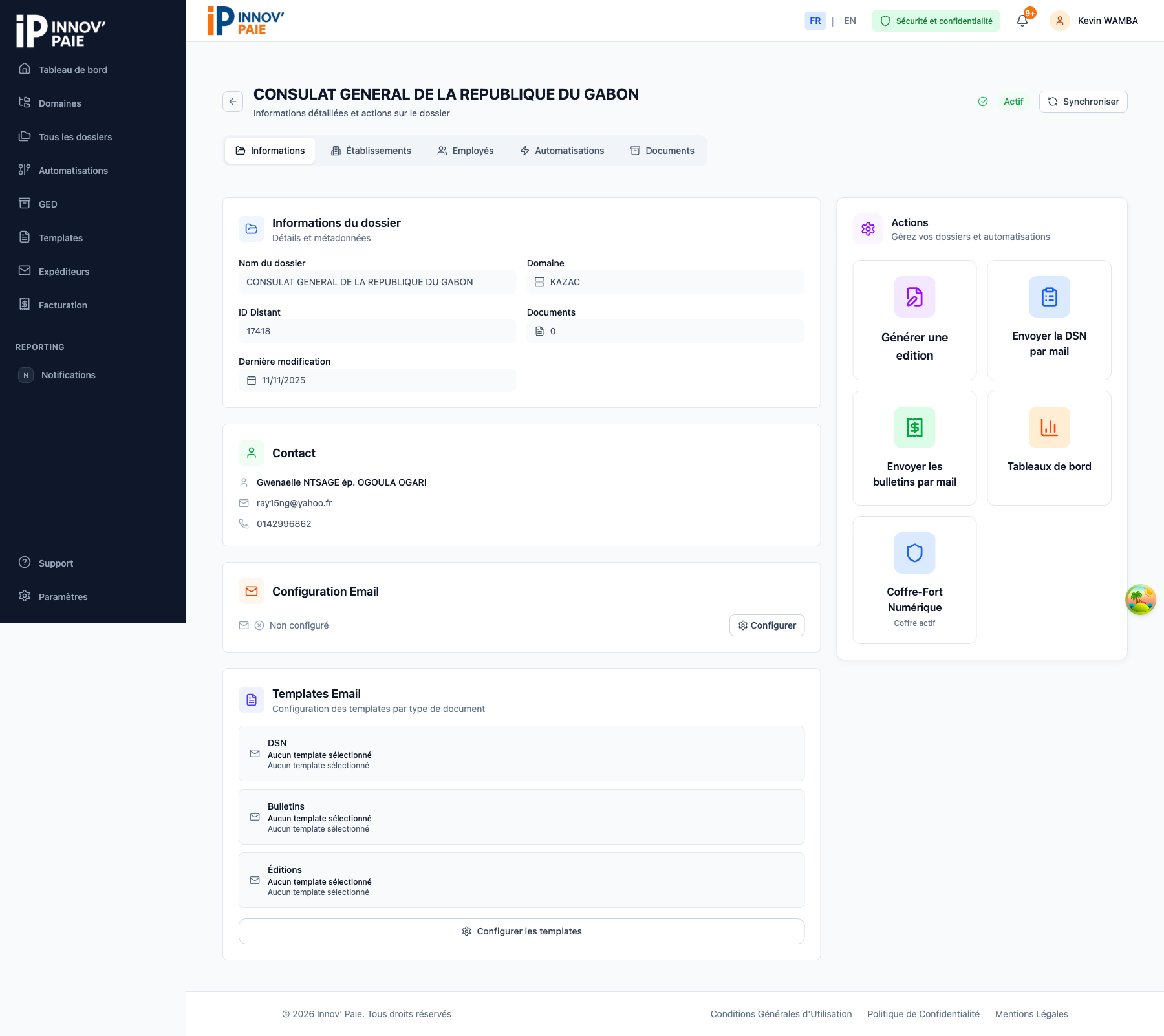
Task: Click the Innov' Paie logo
Action: tap(244, 20)
